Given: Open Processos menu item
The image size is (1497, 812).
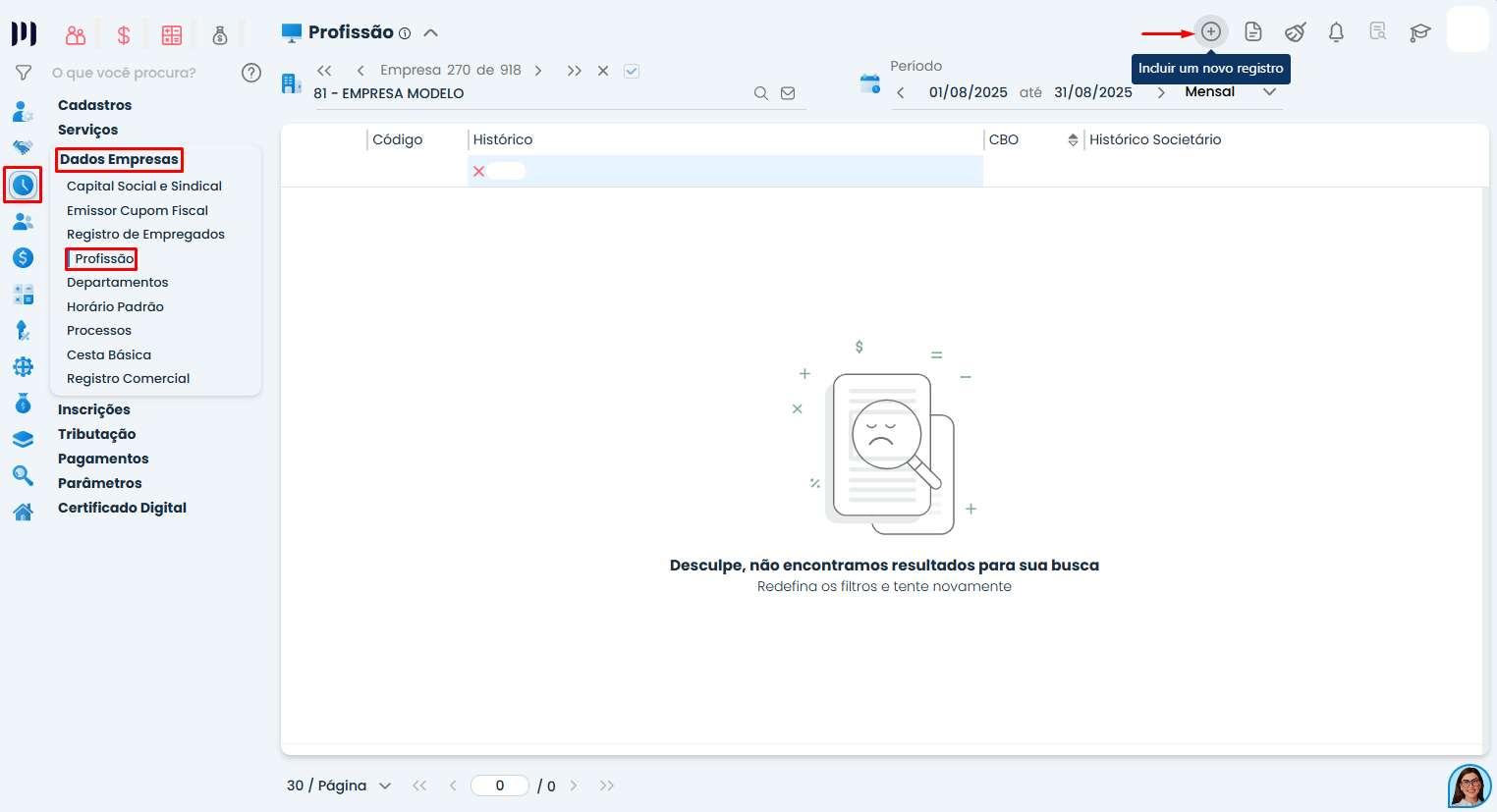Looking at the screenshot, I should point(99,330).
